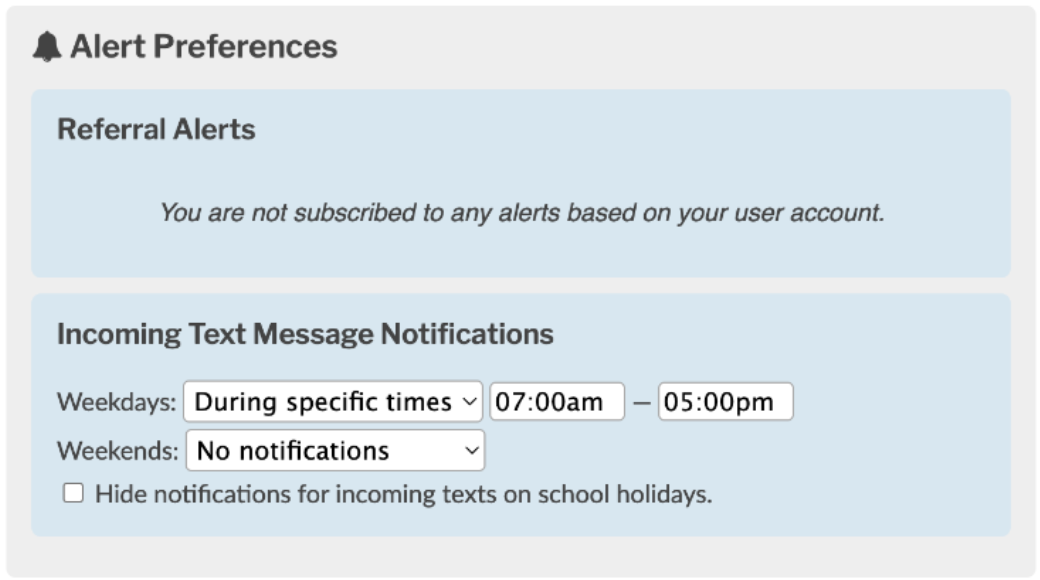Click the Referral Alerts section title
Screen dimensions: 1040x580
[156, 129]
